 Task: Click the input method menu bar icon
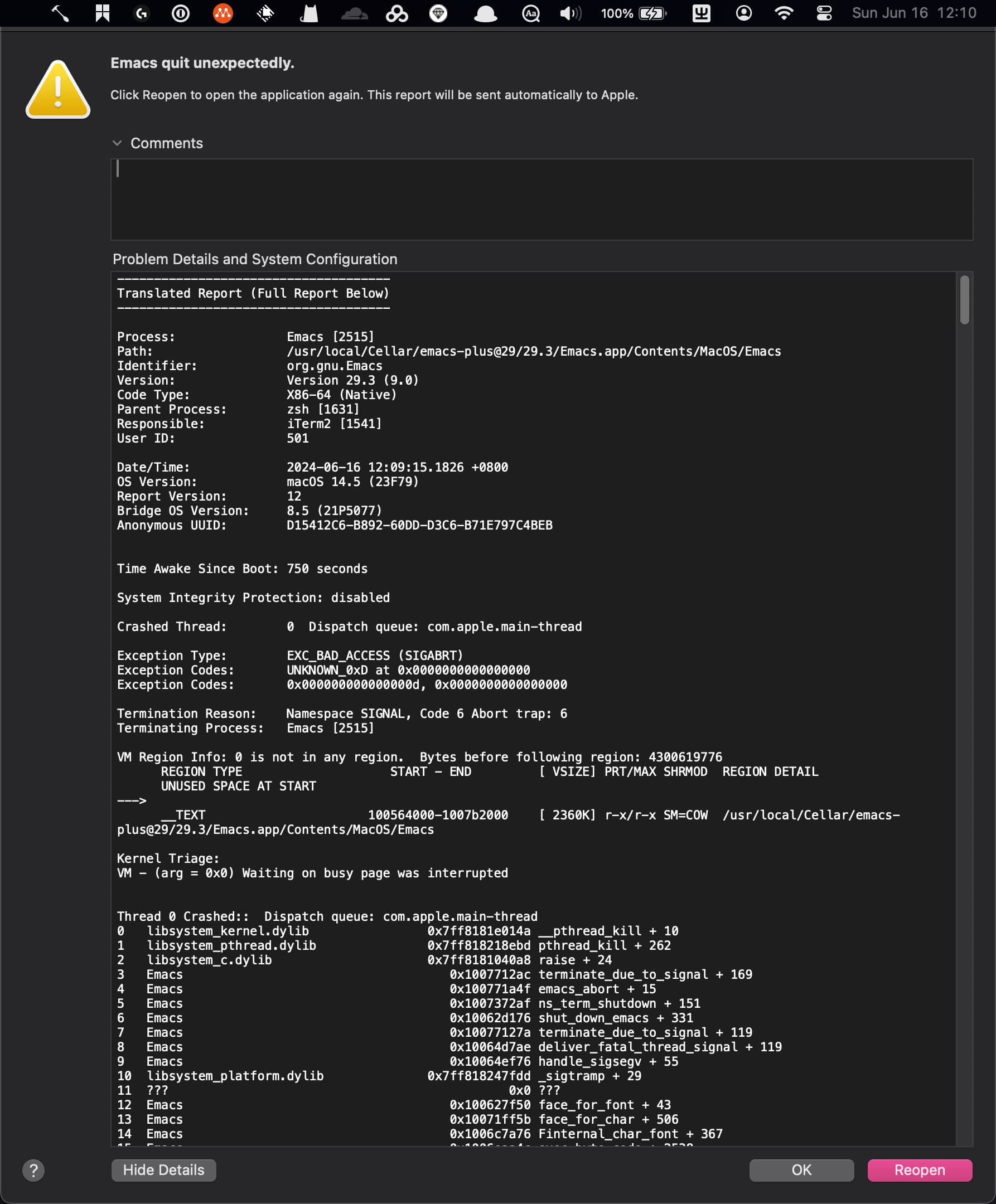[701, 13]
